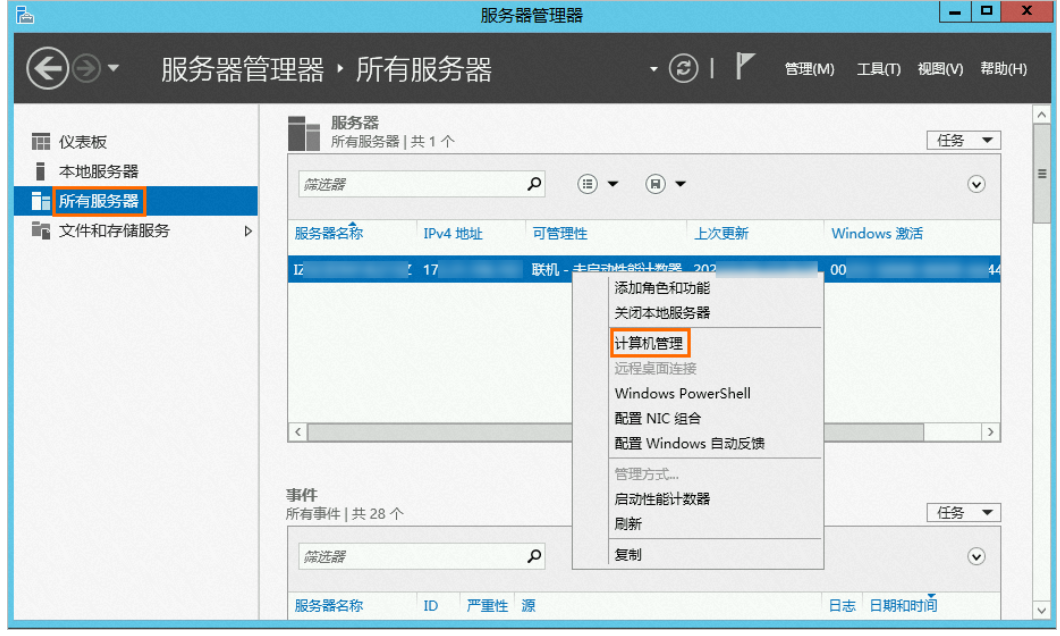
Task: Click the events 筛选器 input field
Action: click(x=410, y=557)
